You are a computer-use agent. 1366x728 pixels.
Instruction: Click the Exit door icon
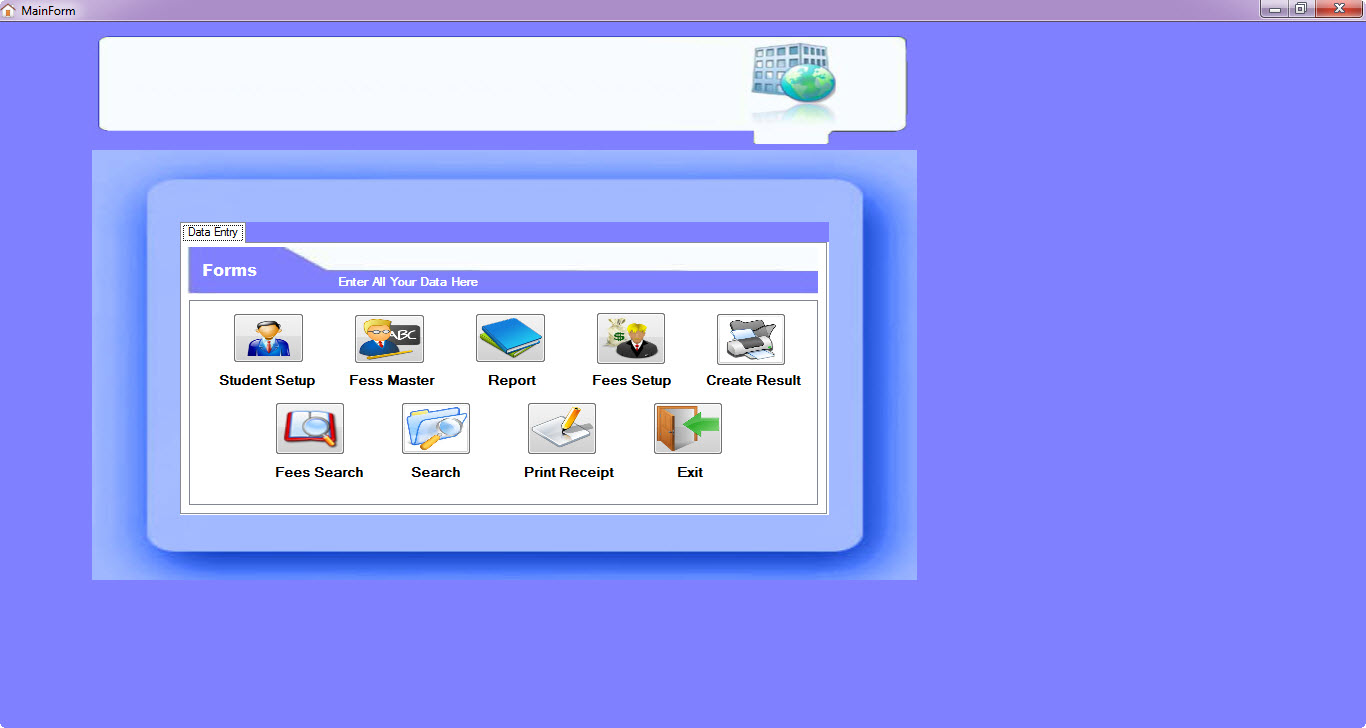(688, 428)
